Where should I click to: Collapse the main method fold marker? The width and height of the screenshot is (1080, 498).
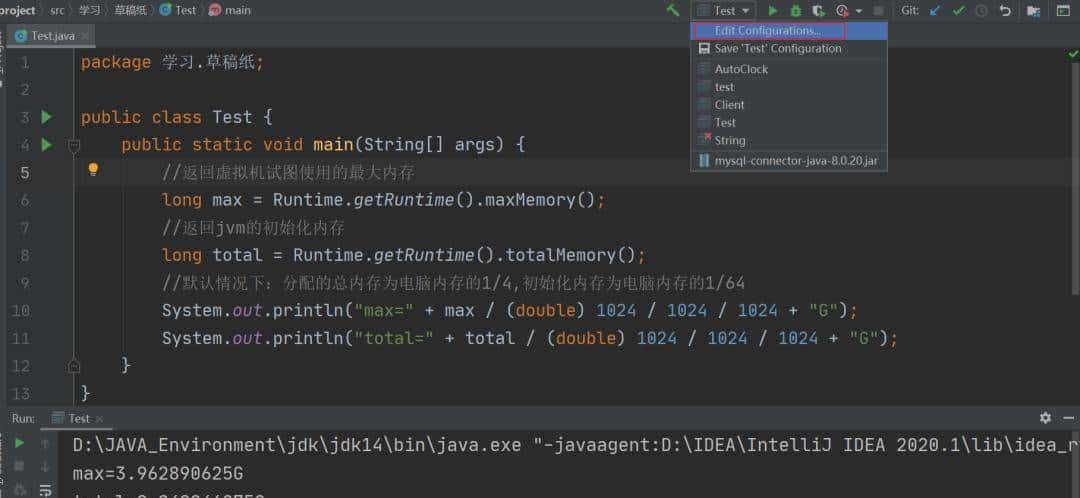click(73, 145)
